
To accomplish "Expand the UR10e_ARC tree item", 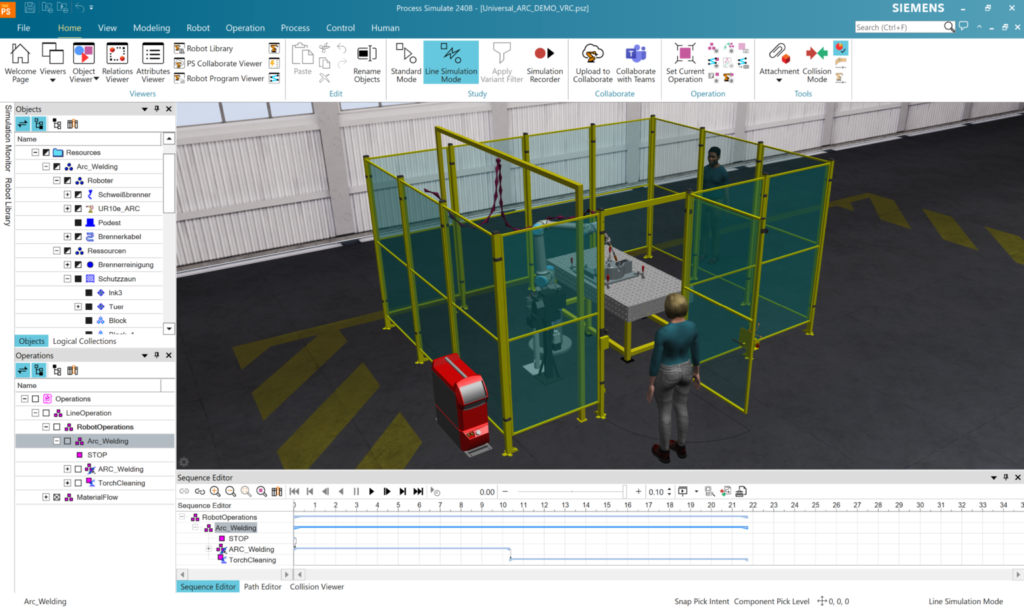I will (68, 208).
